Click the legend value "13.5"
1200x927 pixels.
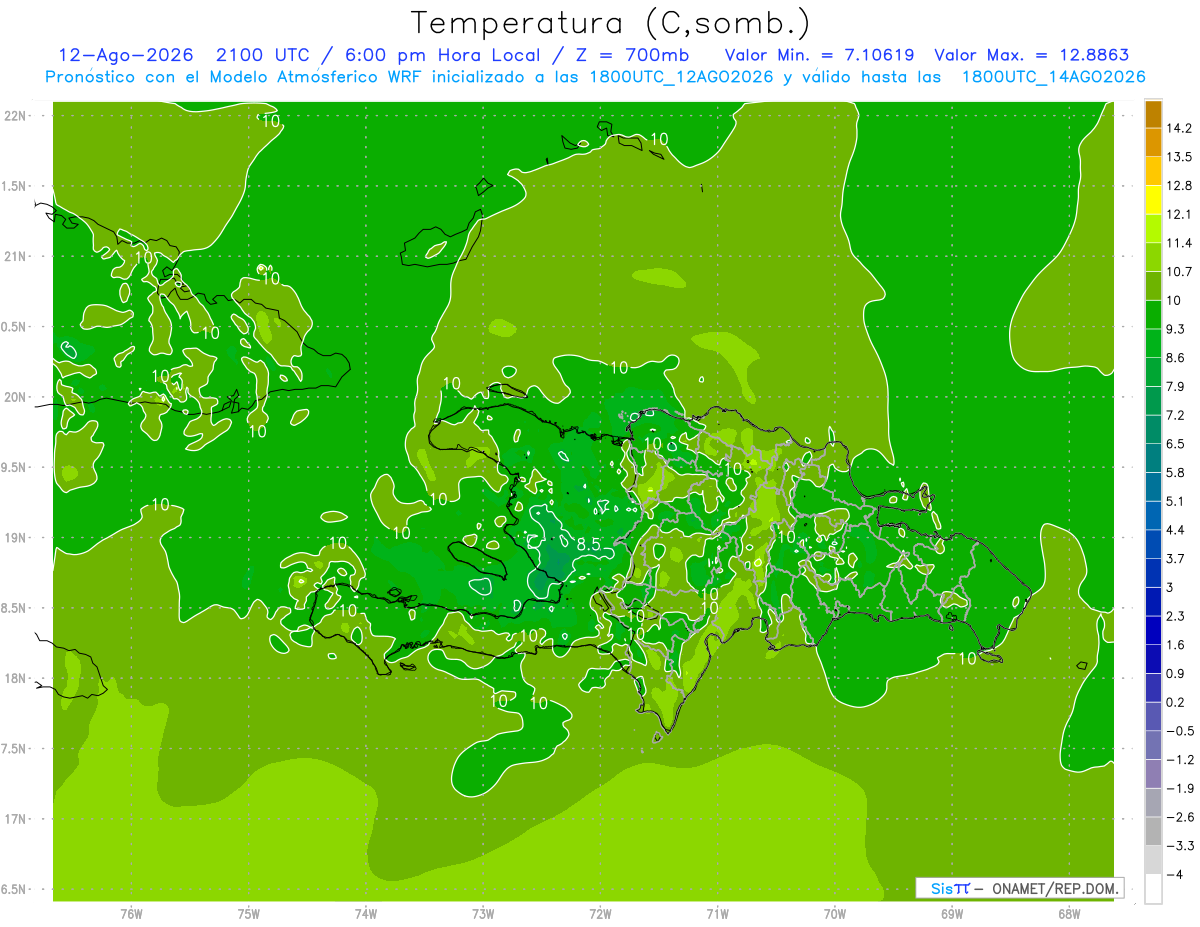coord(1180,157)
